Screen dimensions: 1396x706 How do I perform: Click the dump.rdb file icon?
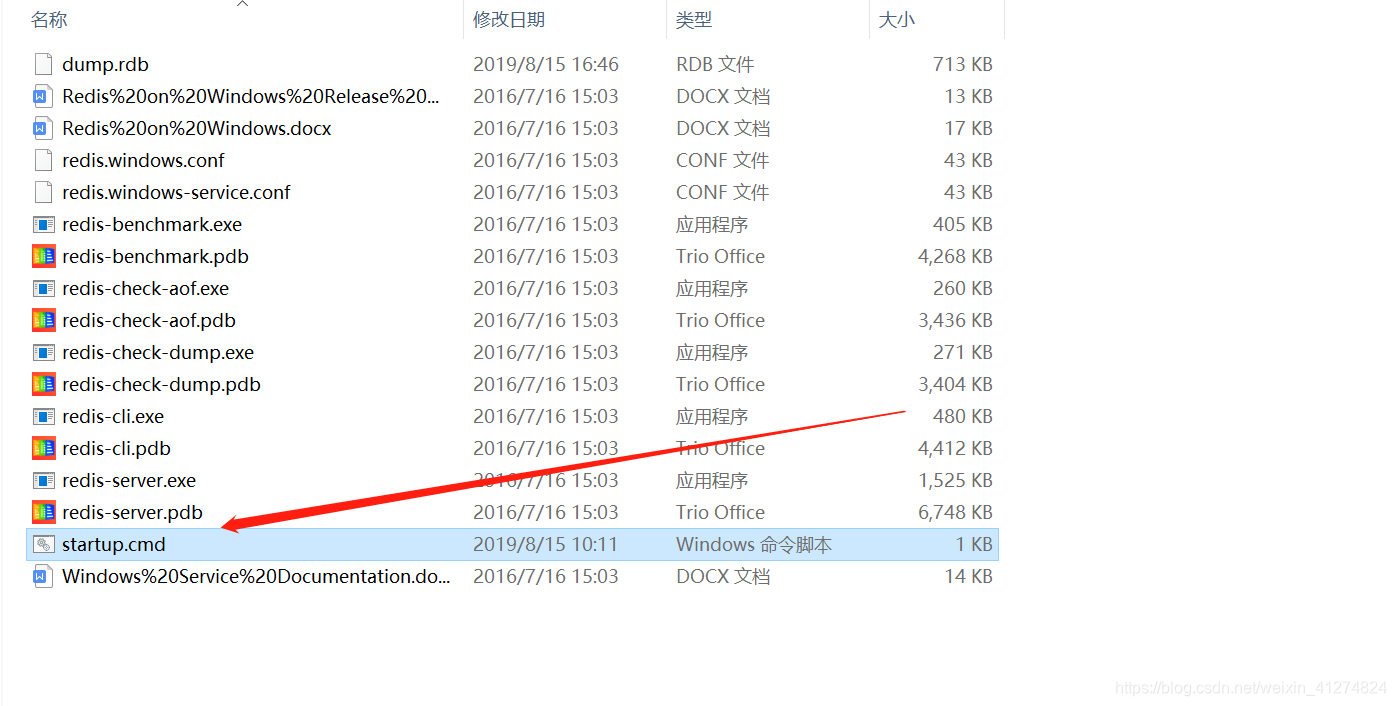click(43, 65)
